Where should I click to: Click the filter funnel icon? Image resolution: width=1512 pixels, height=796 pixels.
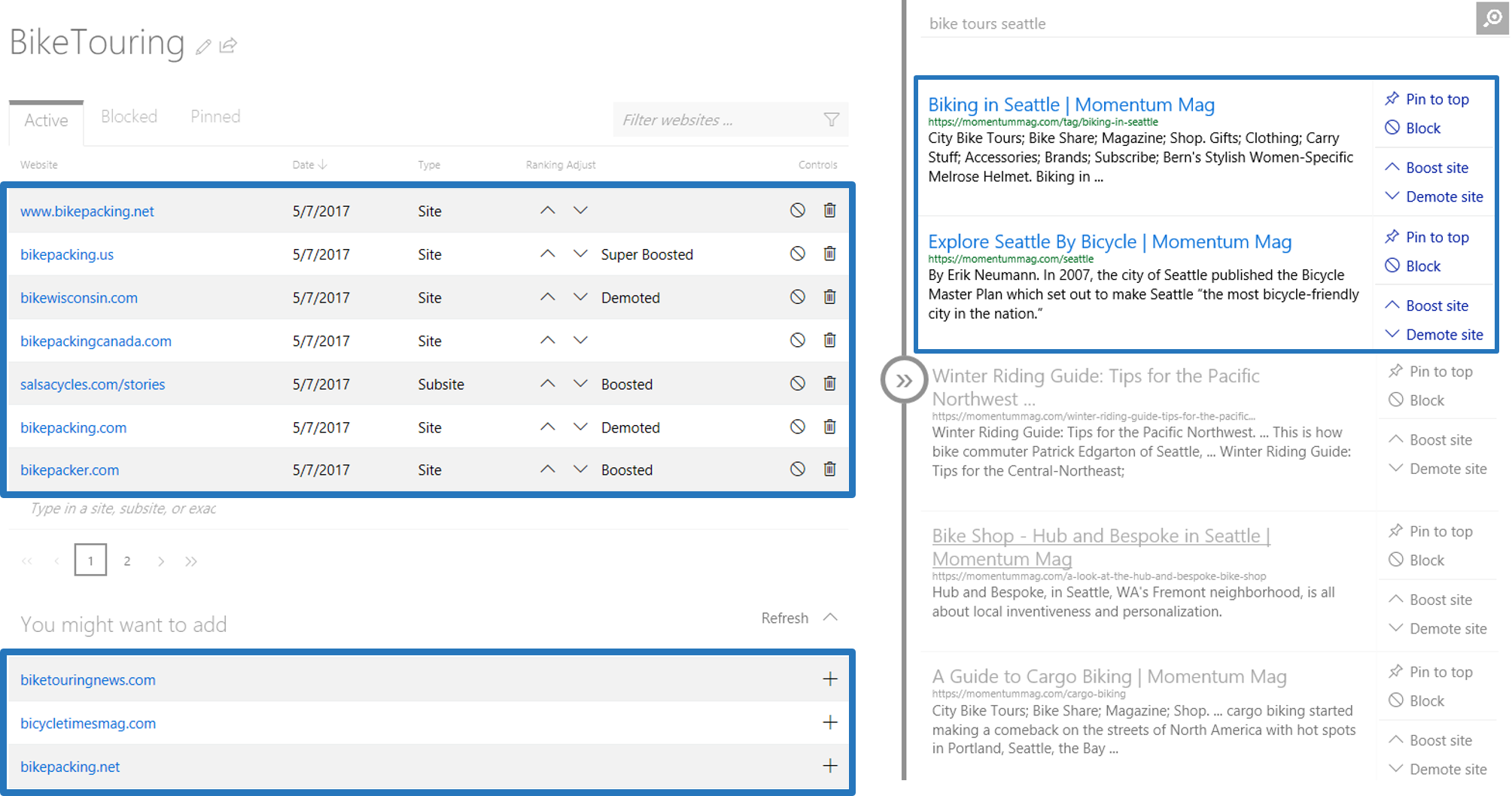(831, 120)
